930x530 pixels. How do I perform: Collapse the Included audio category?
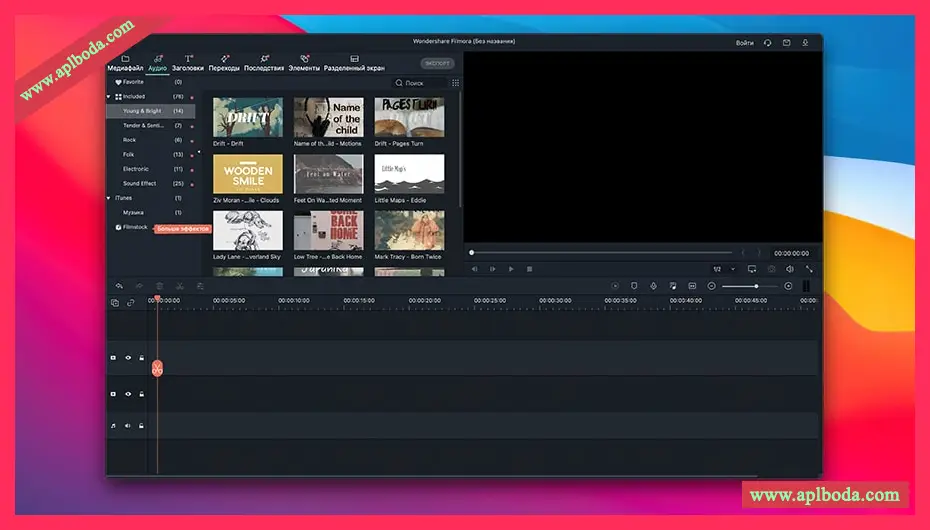(x=110, y=97)
